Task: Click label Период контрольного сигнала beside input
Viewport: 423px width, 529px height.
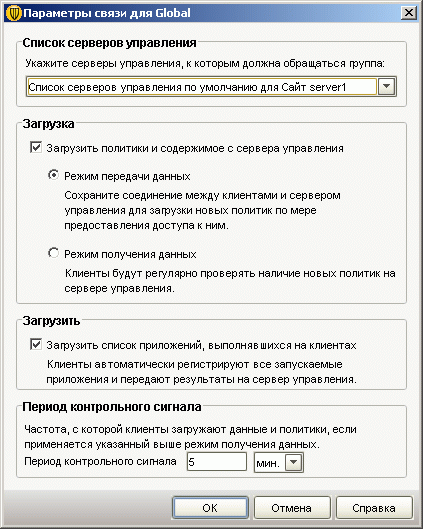Action: [100, 461]
